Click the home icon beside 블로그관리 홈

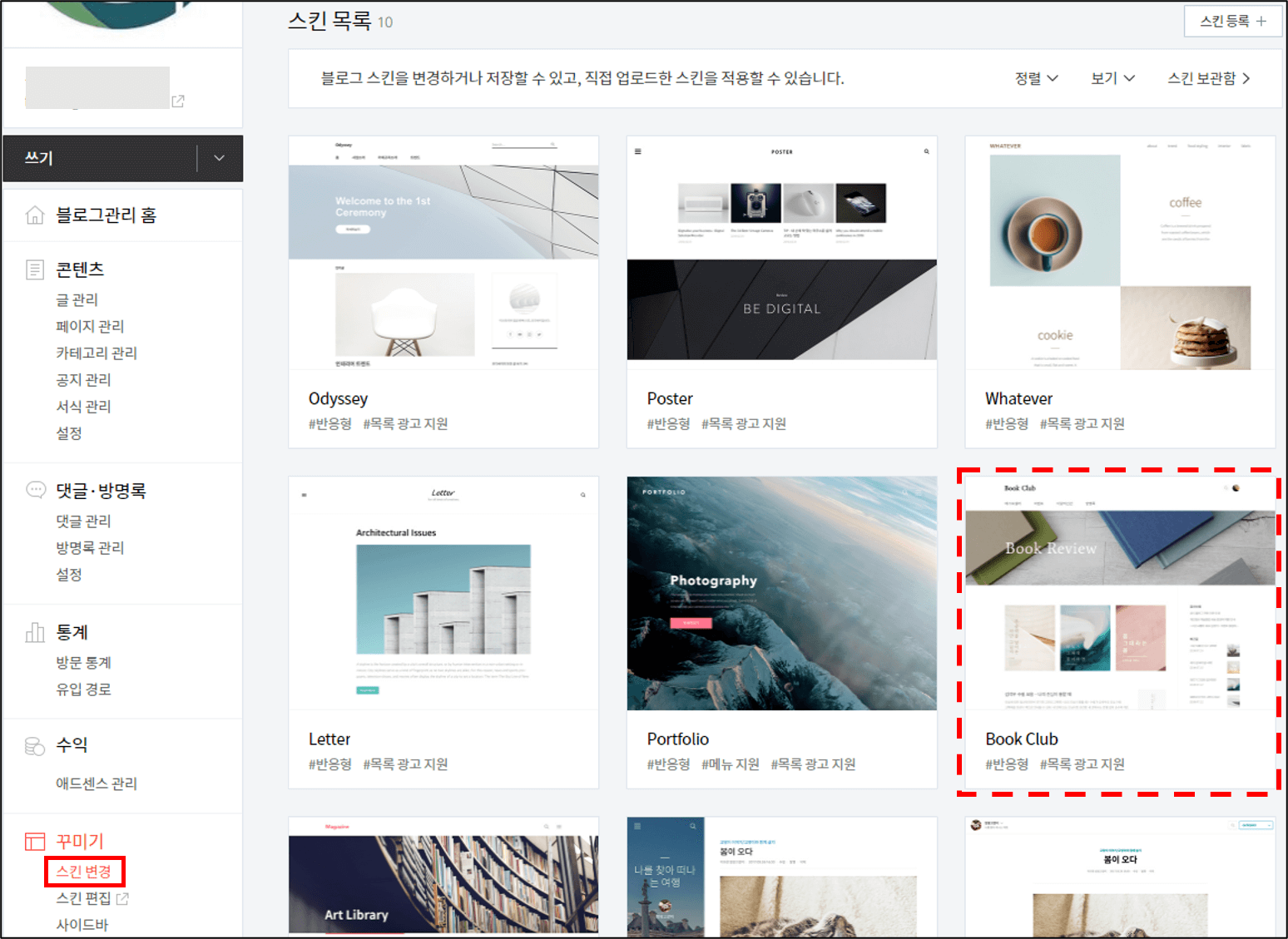[34, 214]
